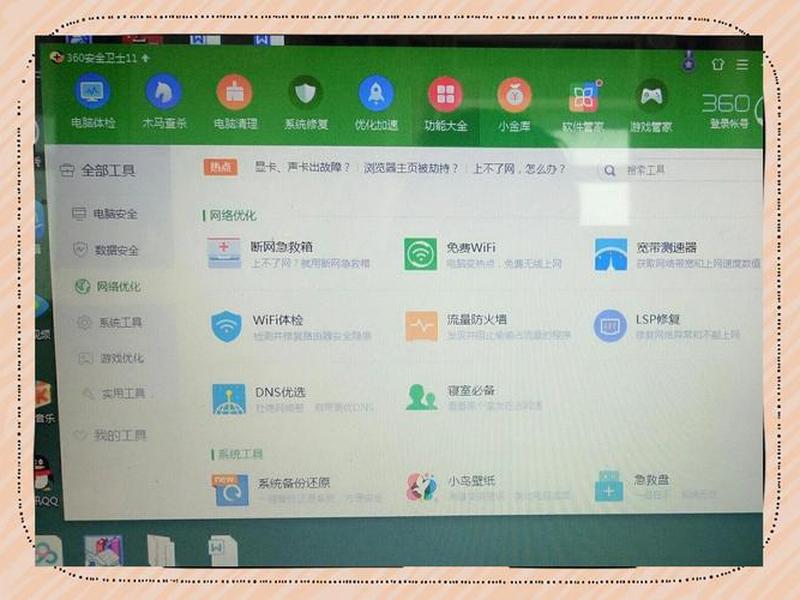Launch 系统备份还原 restore icon
Viewport: 800px width, 600px height.
tap(231, 489)
